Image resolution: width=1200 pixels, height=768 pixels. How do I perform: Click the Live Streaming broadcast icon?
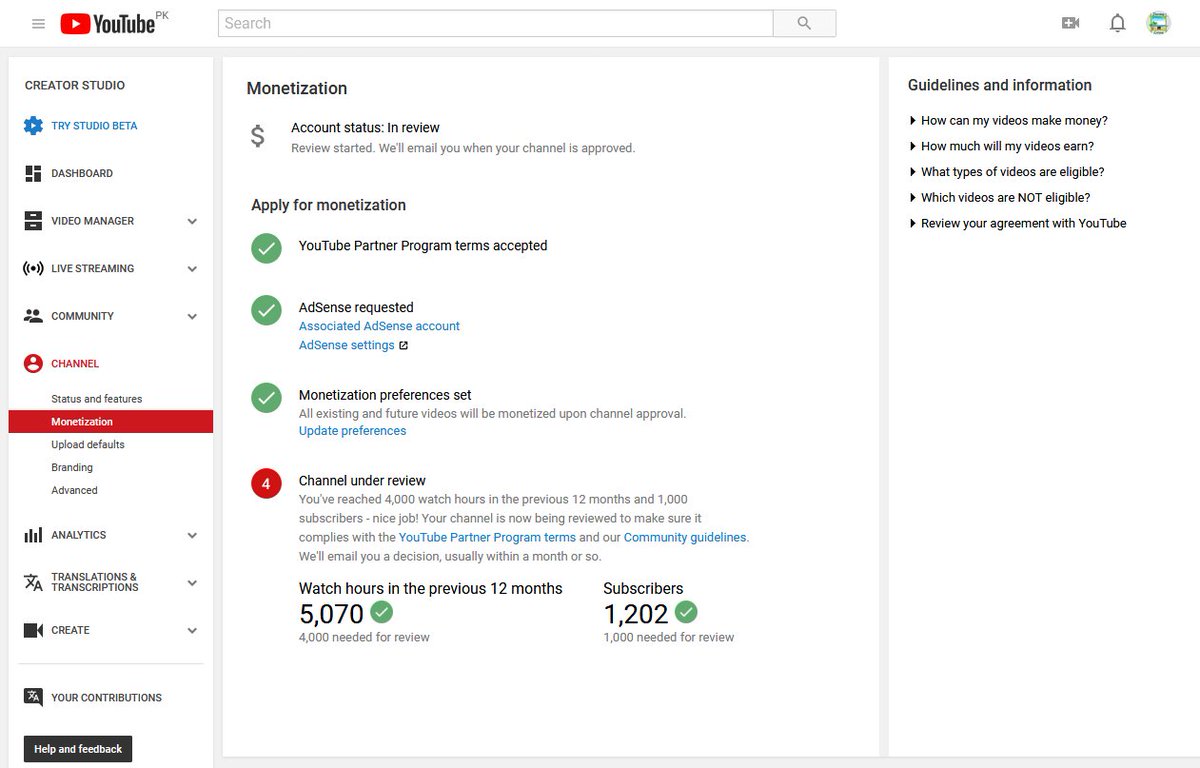pos(33,268)
